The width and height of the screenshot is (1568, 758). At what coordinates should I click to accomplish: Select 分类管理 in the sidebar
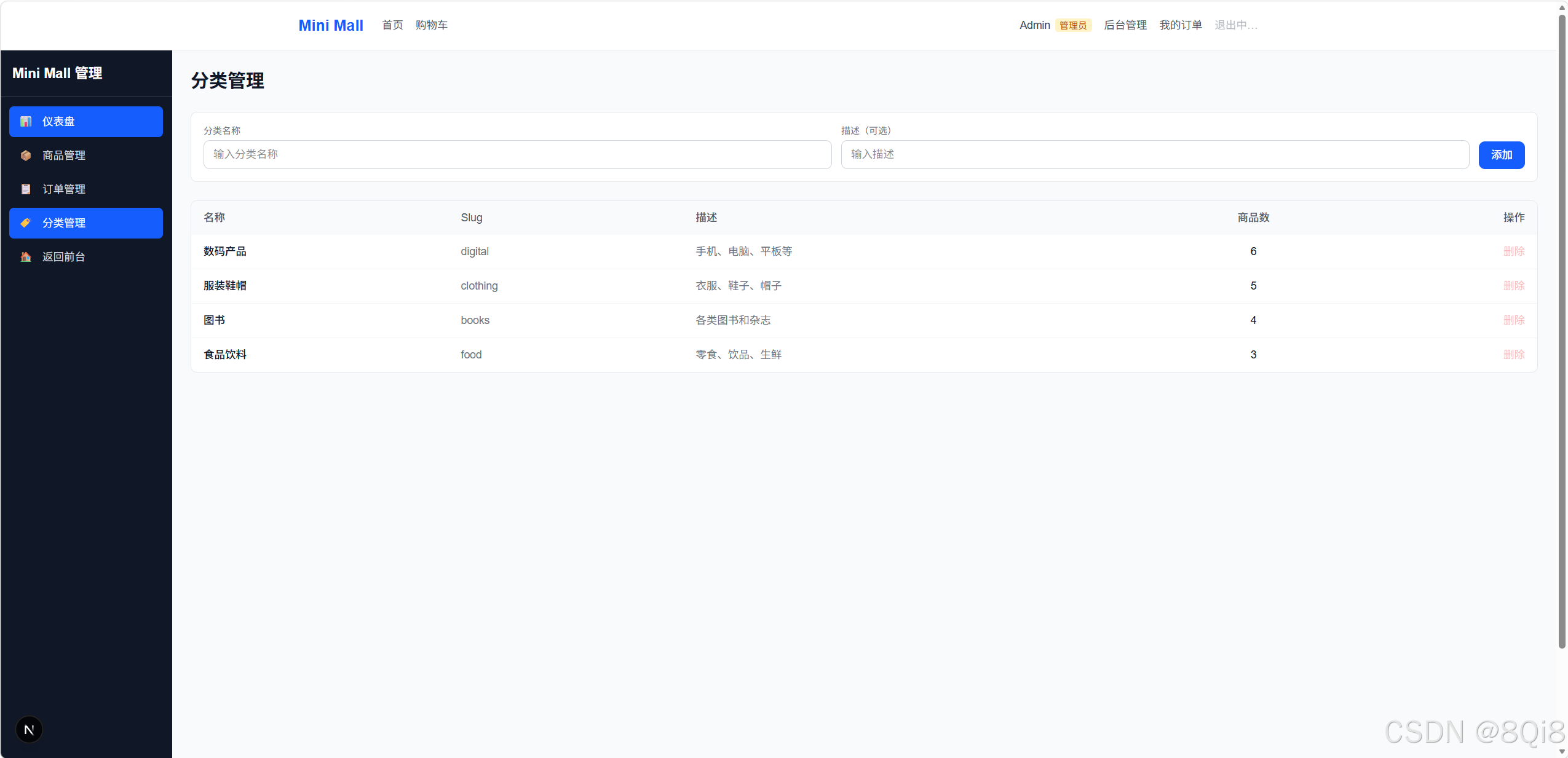(86, 223)
